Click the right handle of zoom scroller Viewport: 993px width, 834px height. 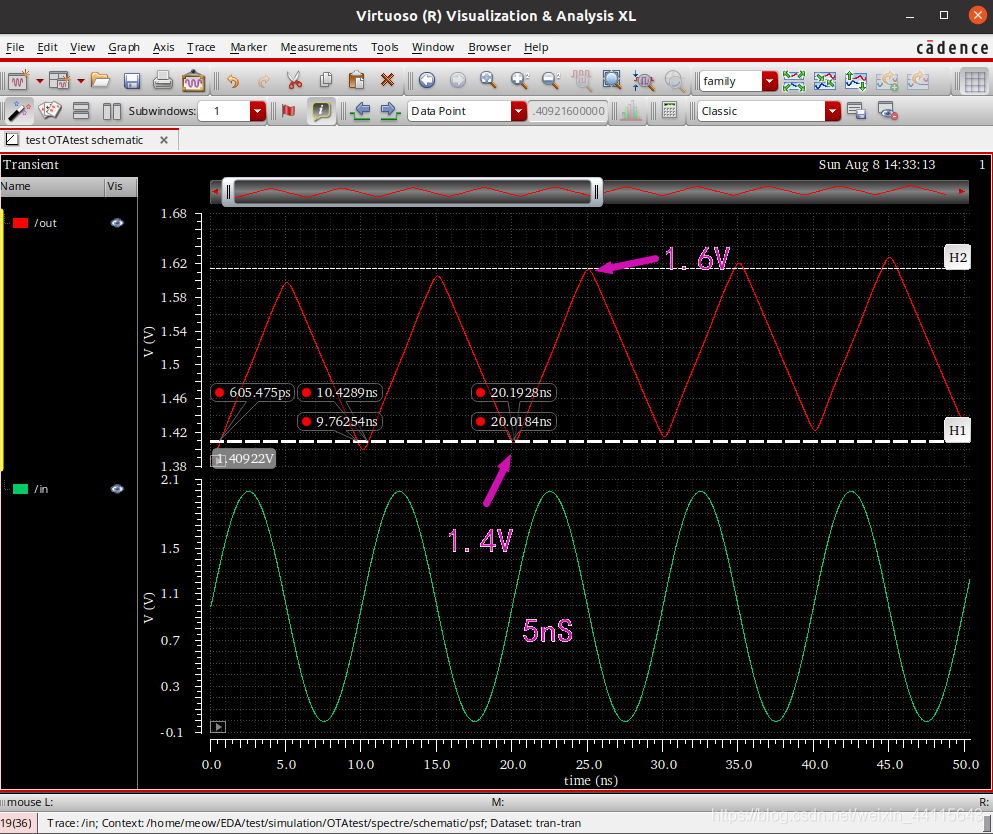point(596,192)
